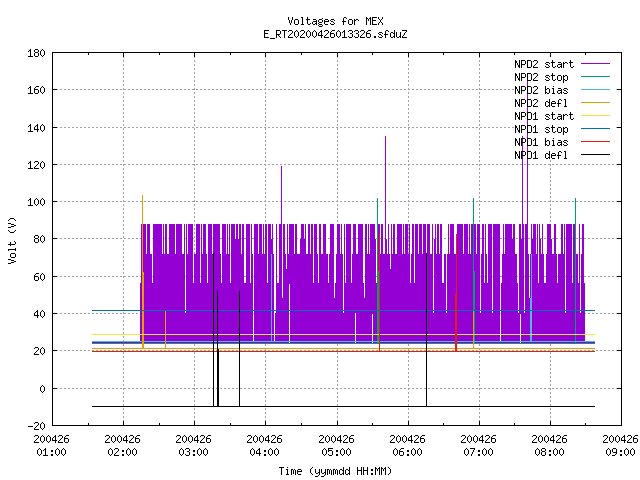Click the 200426 03:00 time tick label
The image size is (640, 480).
pos(193,446)
